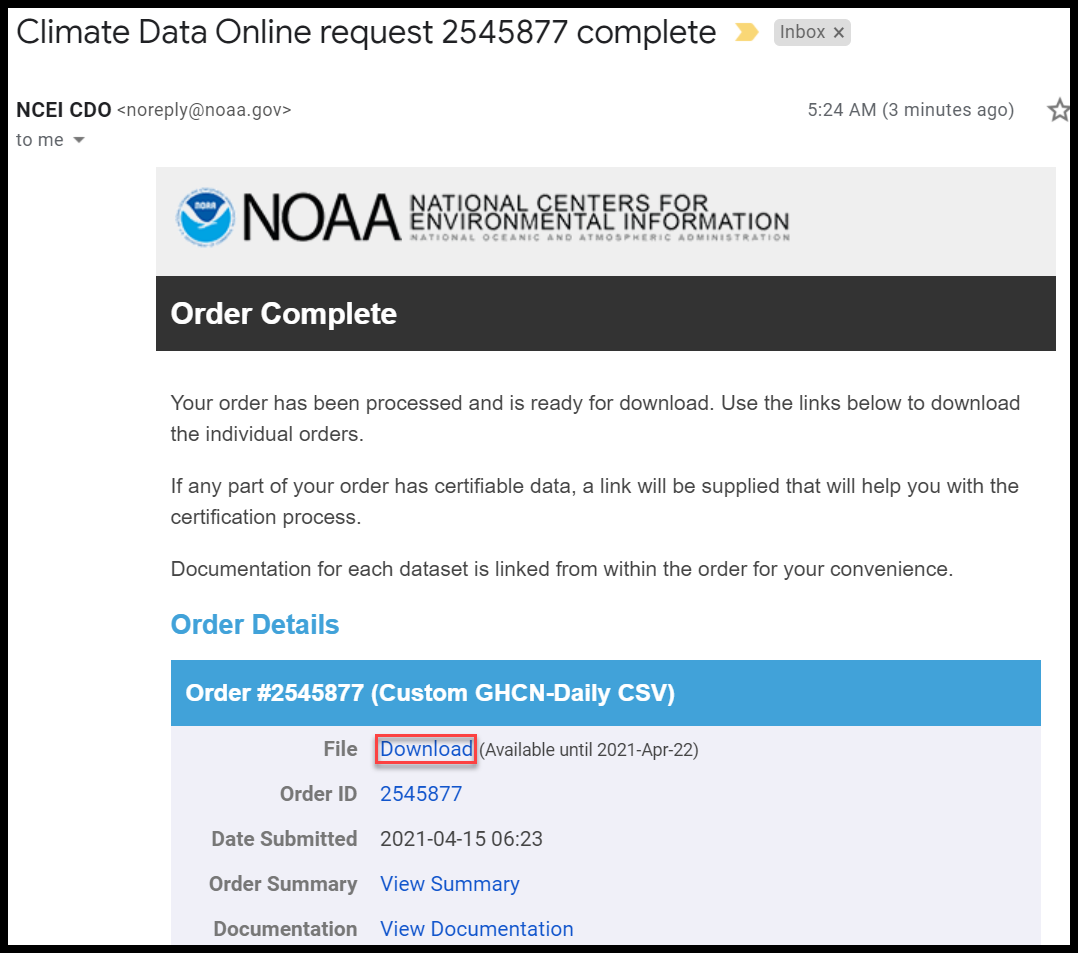1078x953 pixels.
Task: Open the Order ID 2545877 link
Action: 421,794
